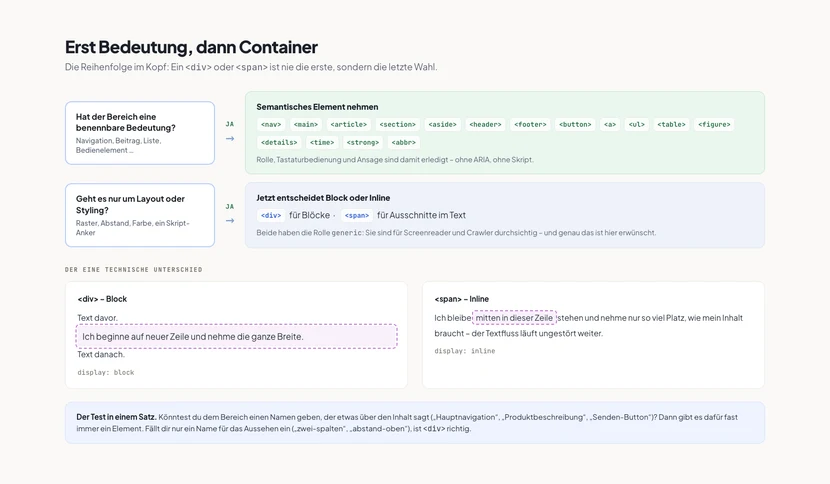Select the <main> tag chip
Viewport: 830px width, 484px height.
click(x=306, y=124)
